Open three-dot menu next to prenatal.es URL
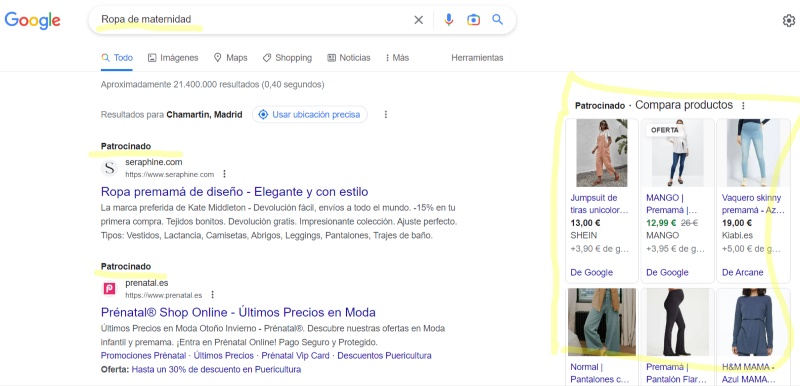 coord(213,295)
